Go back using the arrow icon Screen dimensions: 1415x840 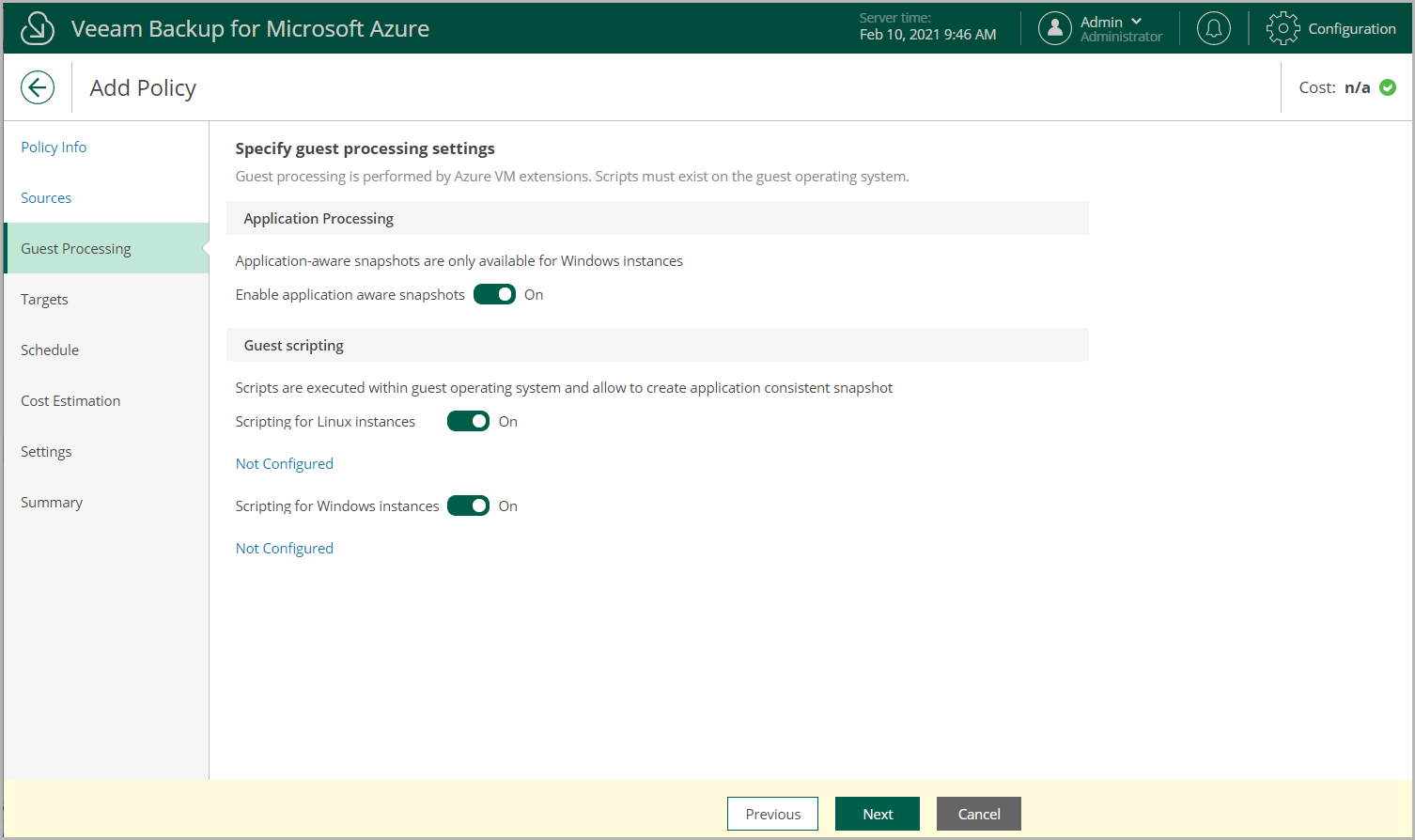pos(38,88)
